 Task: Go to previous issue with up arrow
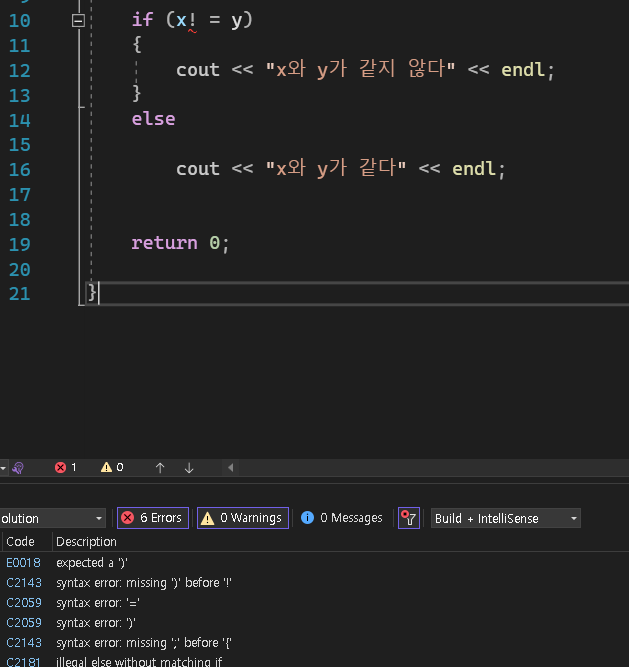(160, 467)
